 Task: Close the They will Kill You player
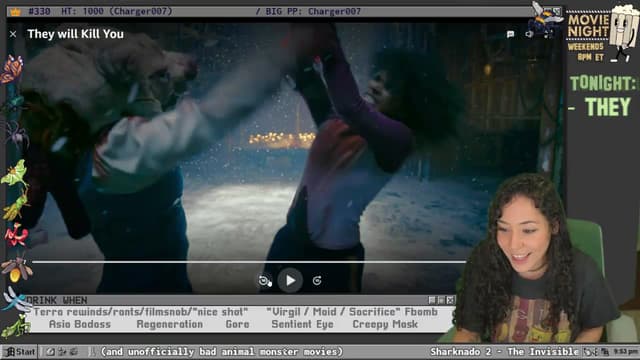pyautogui.click(x=13, y=34)
